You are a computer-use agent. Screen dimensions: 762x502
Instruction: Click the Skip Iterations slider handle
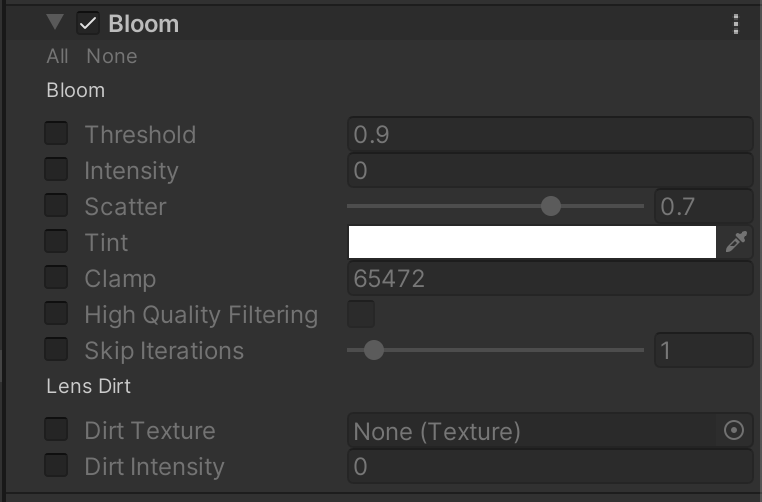click(374, 351)
